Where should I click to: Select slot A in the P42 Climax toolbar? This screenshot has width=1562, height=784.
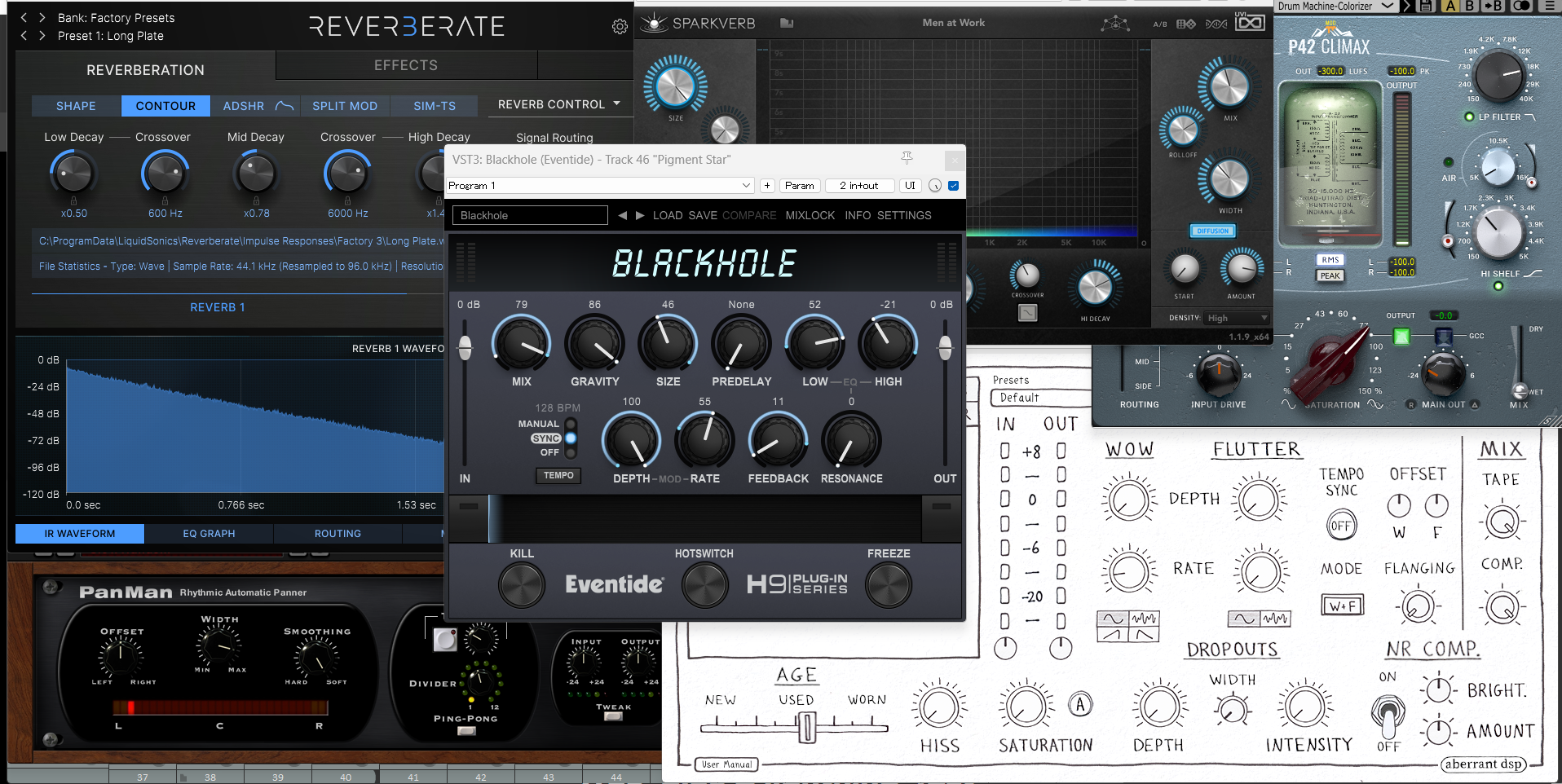pyautogui.click(x=1450, y=6)
